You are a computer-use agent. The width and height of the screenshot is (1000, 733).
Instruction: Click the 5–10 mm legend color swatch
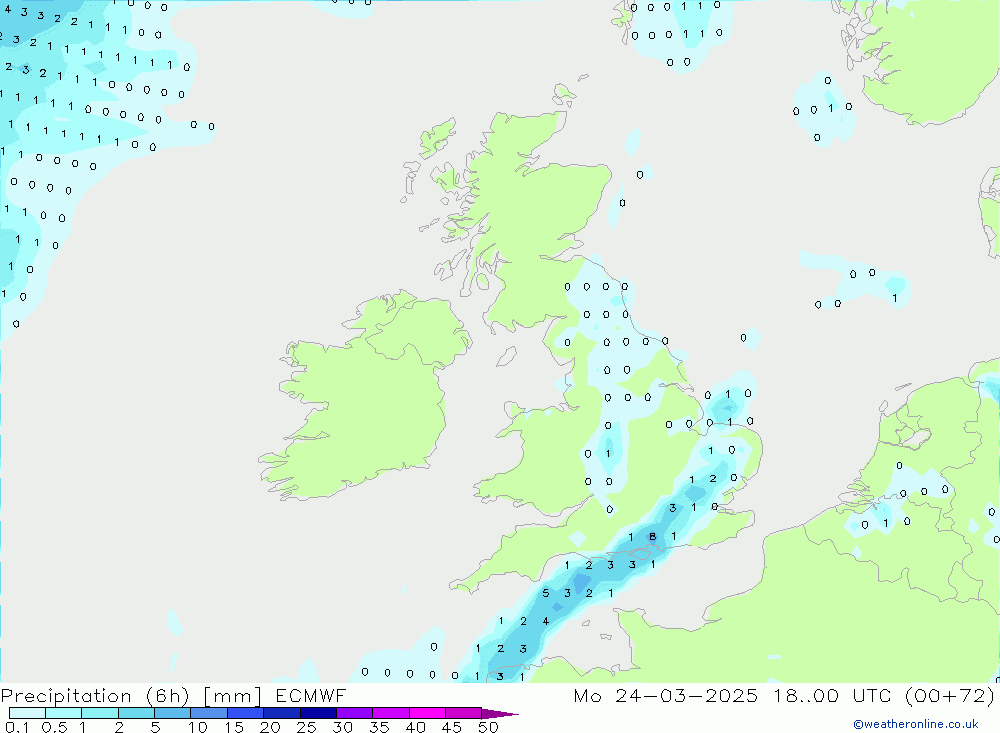tap(172, 713)
